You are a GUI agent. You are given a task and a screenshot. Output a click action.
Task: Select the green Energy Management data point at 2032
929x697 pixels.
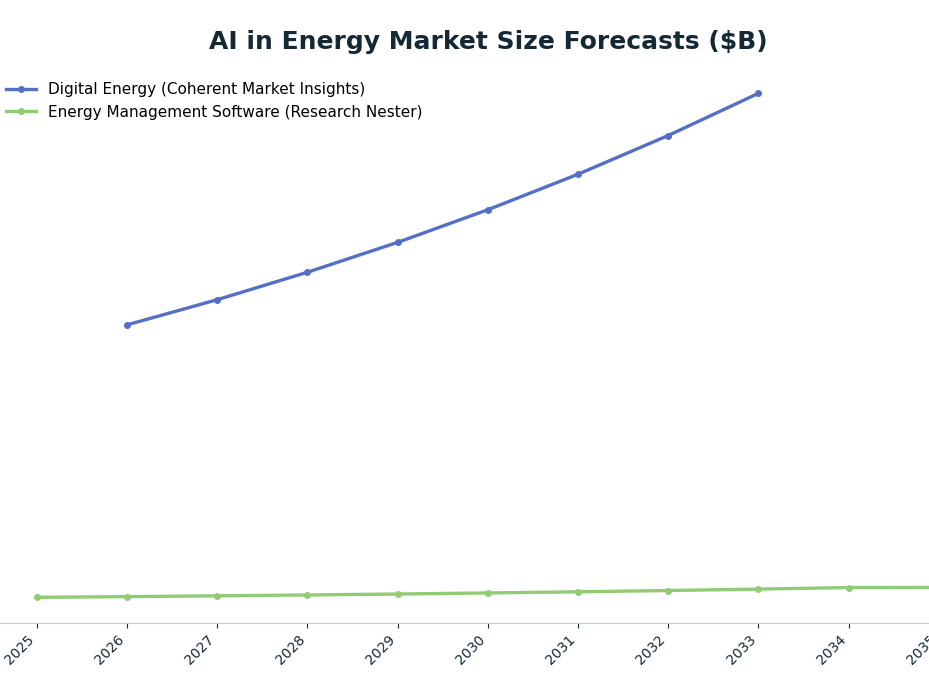tap(668, 591)
